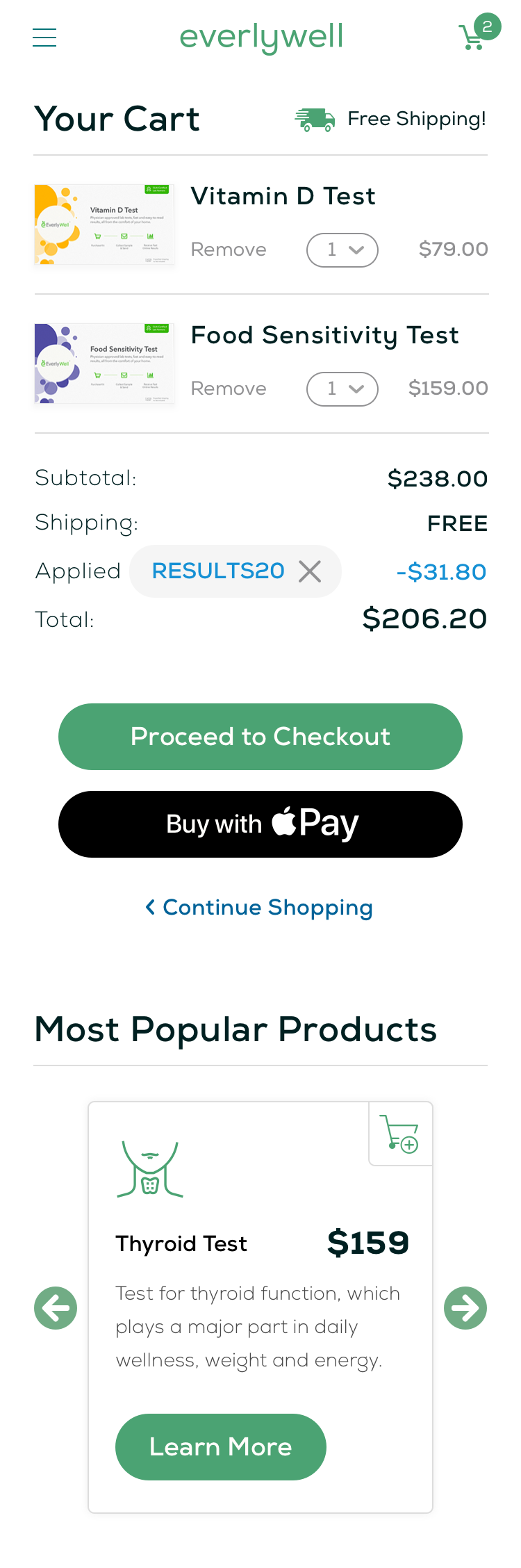Screen dimensions: 521x1568
Task: Add Thyroid Test to cart
Action: pyautogui.click(x=400, y=1134)
